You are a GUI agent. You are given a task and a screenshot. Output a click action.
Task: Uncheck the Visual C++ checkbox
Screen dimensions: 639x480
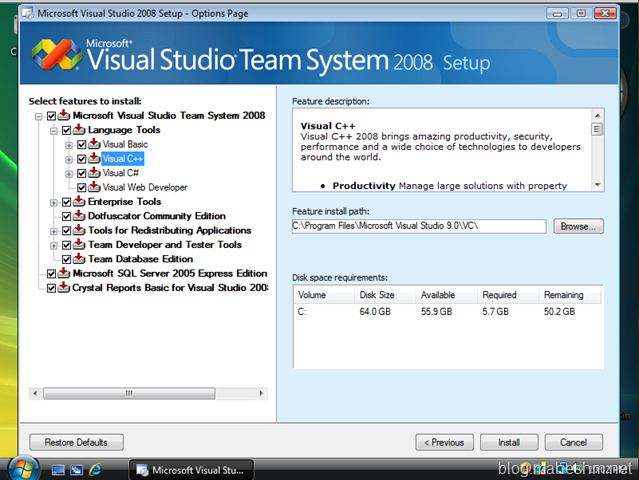[x=82, y=159]
